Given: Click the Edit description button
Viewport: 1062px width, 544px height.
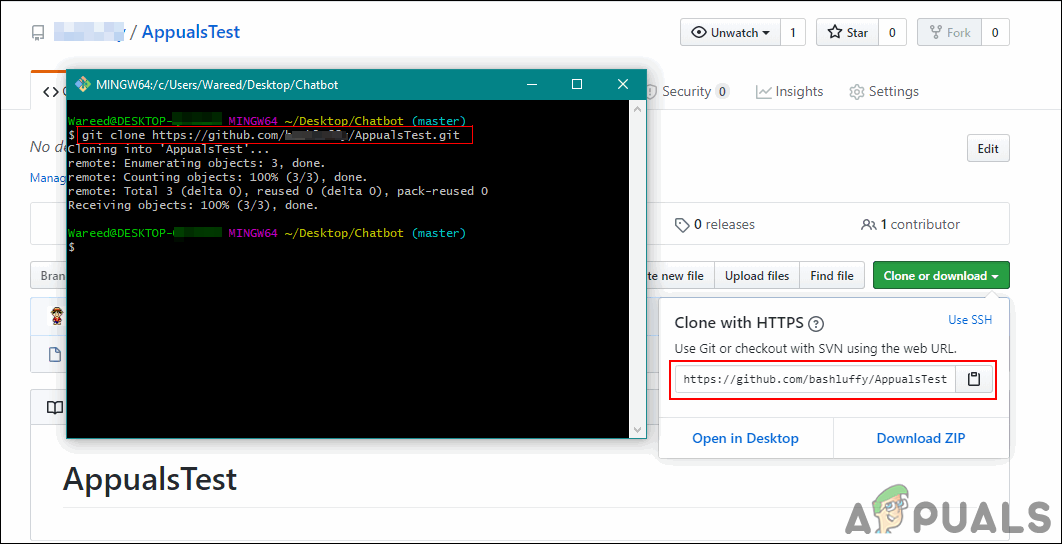Looking at the screenshot, I should (987, 149).
